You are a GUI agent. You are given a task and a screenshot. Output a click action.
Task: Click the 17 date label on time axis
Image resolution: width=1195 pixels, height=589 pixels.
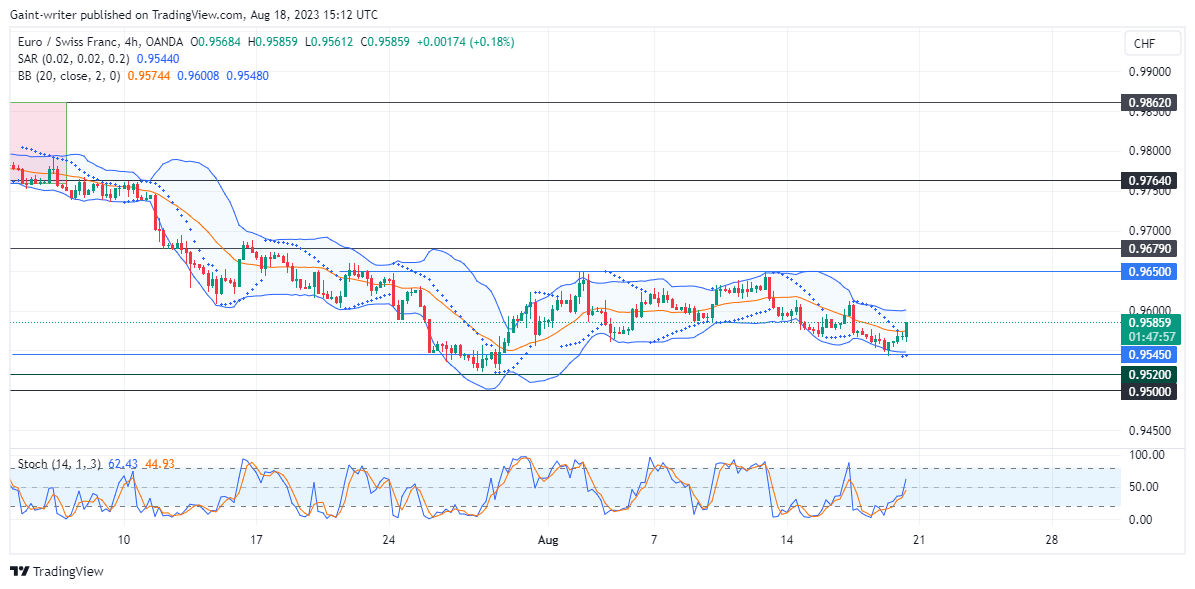click(x=256, y=540)
